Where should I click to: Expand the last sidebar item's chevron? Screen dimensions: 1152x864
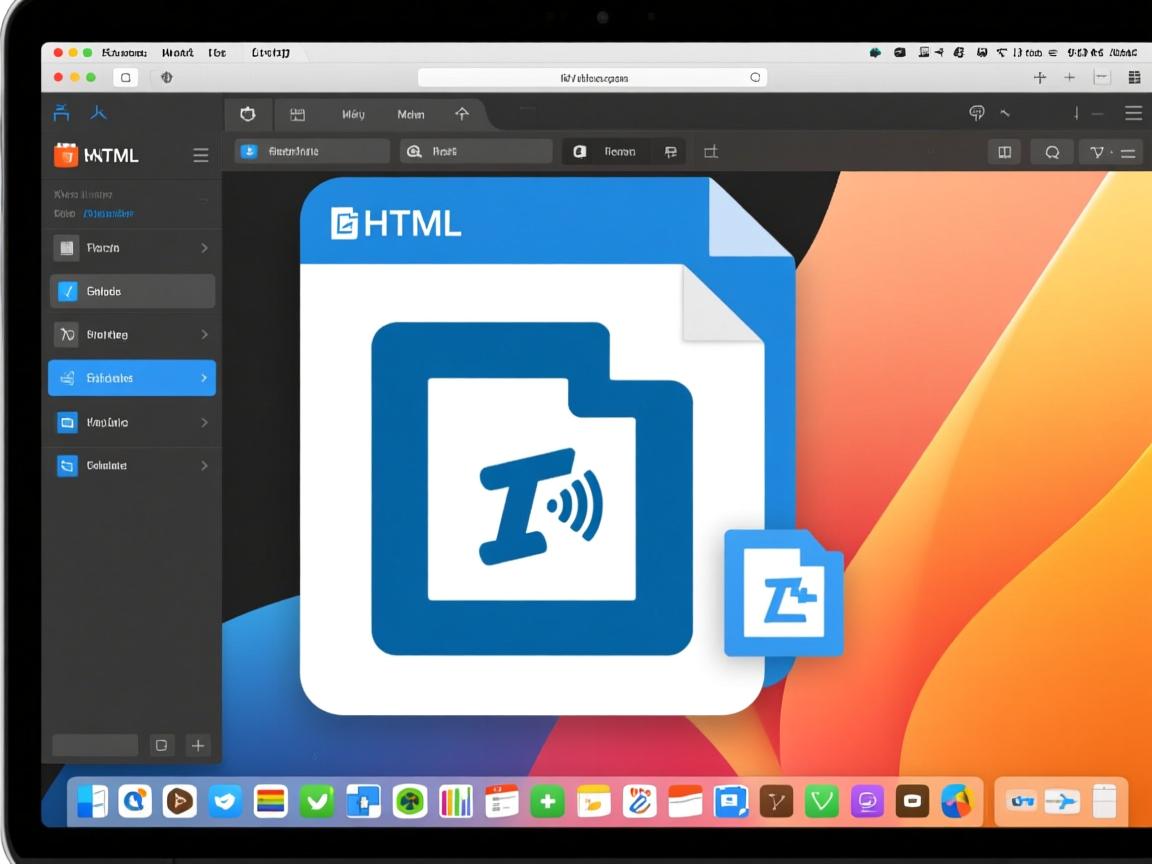pyautogui.click(x=204, y=465)
